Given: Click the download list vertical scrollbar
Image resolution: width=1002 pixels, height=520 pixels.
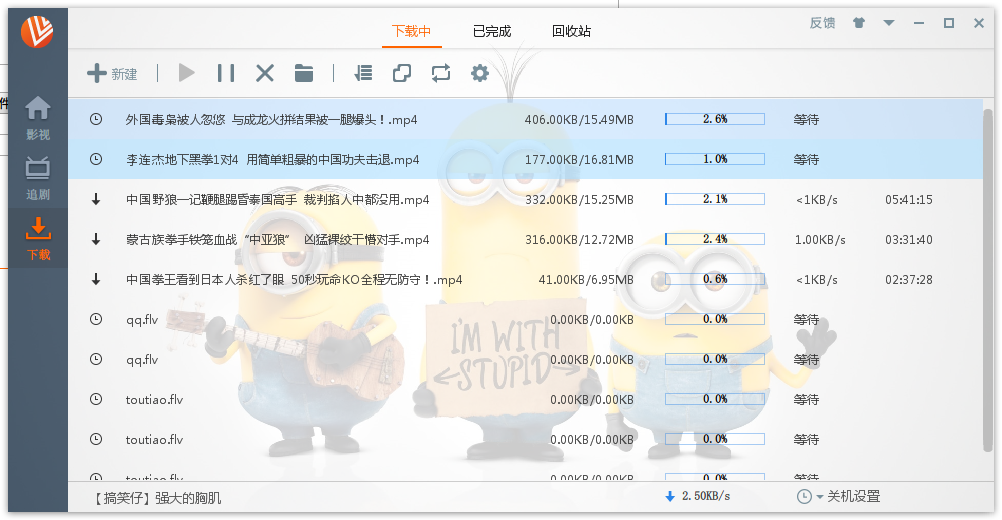Looking at the screenshot, I should click(x=988, y=280).
